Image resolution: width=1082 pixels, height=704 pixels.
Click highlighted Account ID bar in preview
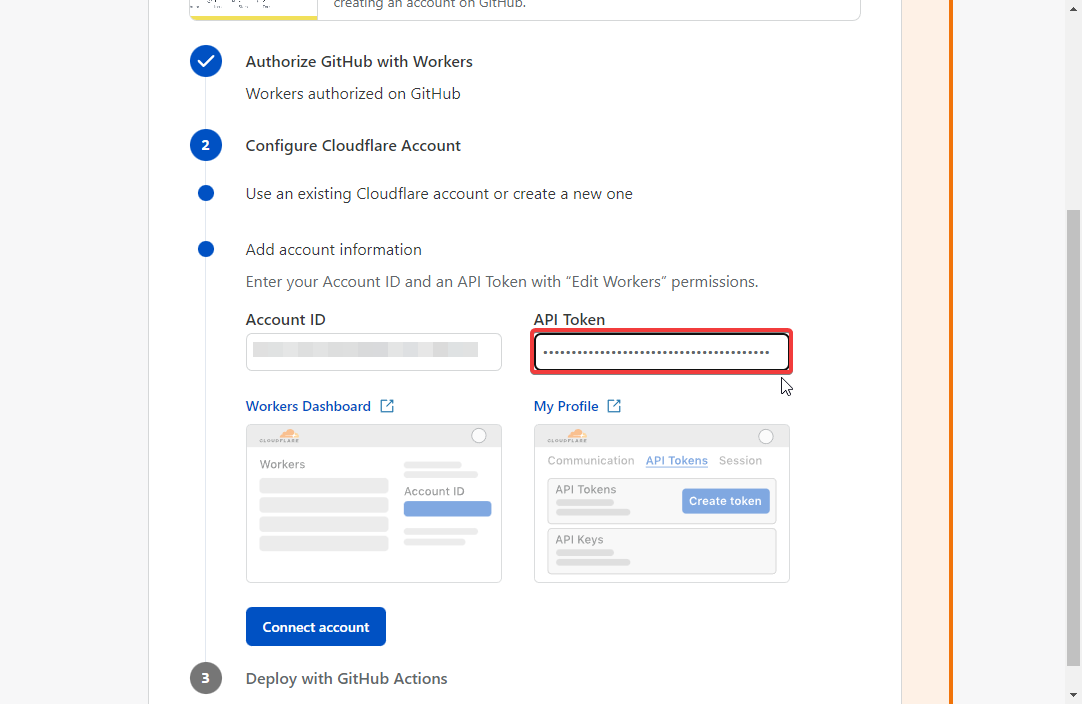448,509
